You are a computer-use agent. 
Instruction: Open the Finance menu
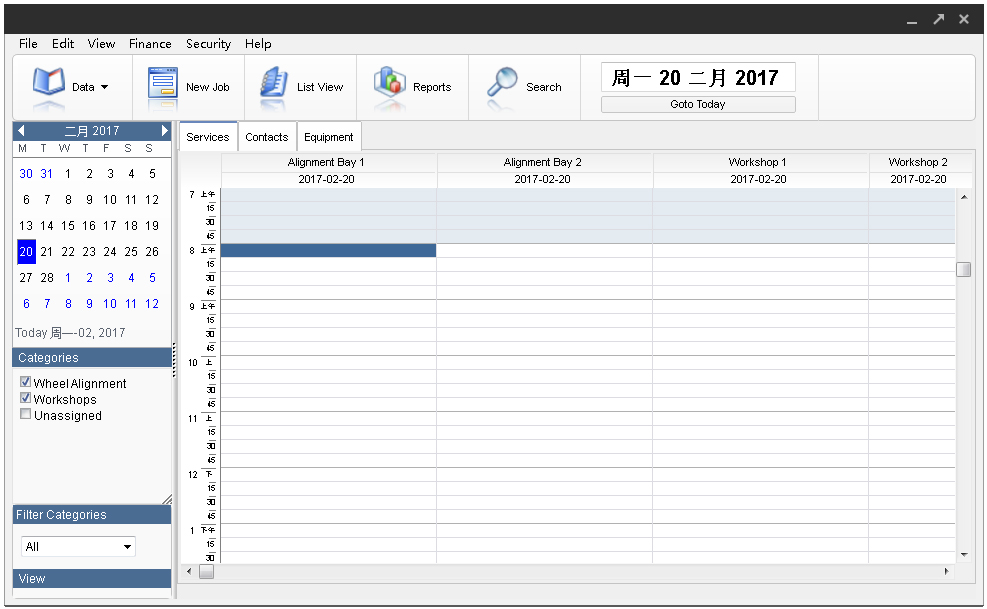[150, 43]
